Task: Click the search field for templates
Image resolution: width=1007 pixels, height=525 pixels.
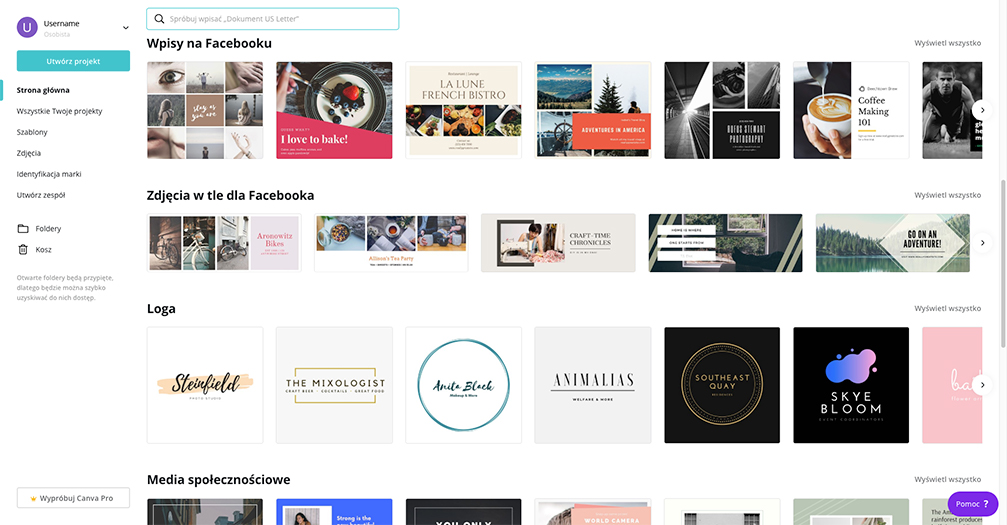Action: pyautogui.click(x=272, y=19)
